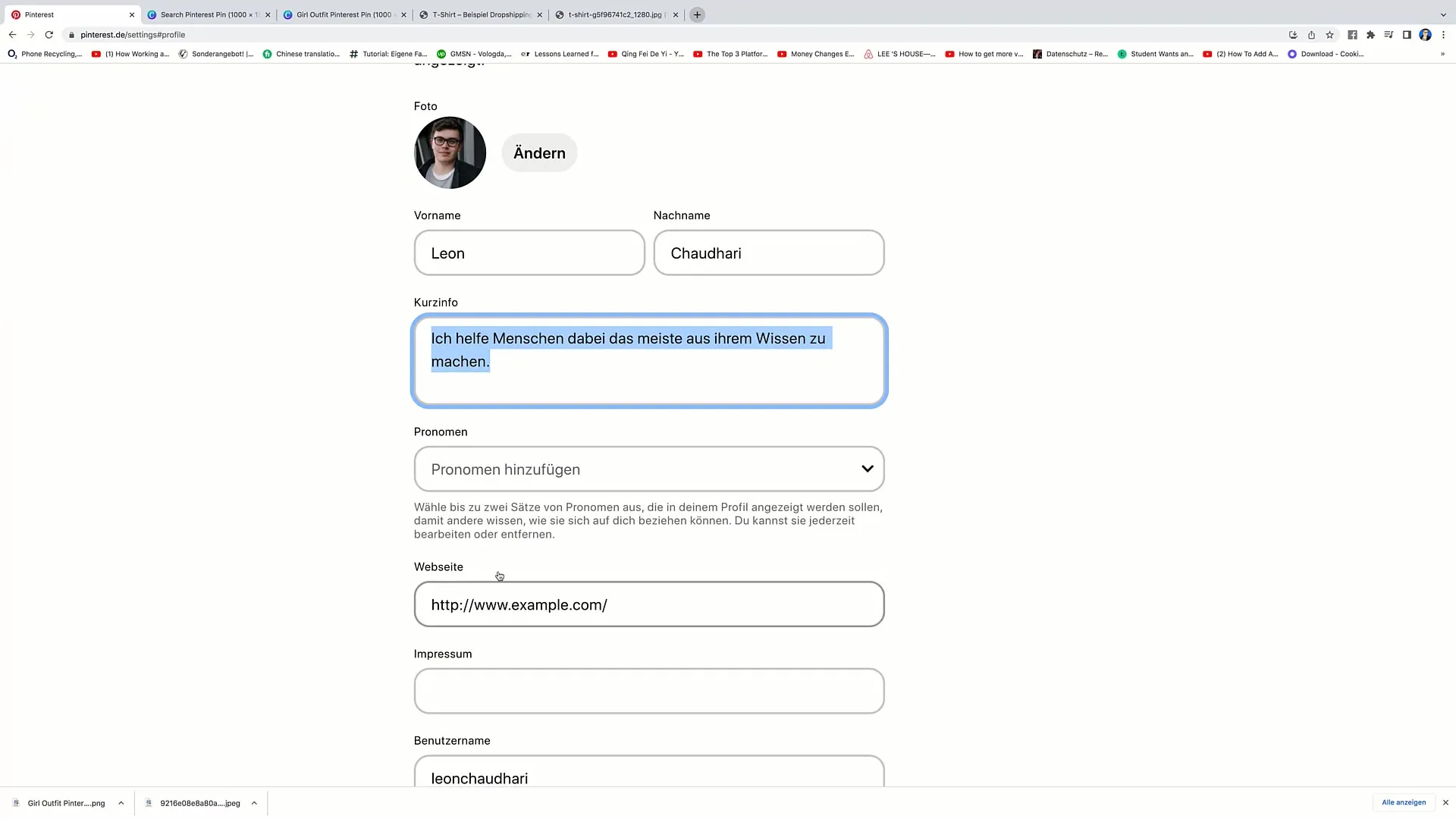Show the hidden bookmarks overflow chevron
This screenshot has height=819, width=1456.
[x=1442, y=54]
